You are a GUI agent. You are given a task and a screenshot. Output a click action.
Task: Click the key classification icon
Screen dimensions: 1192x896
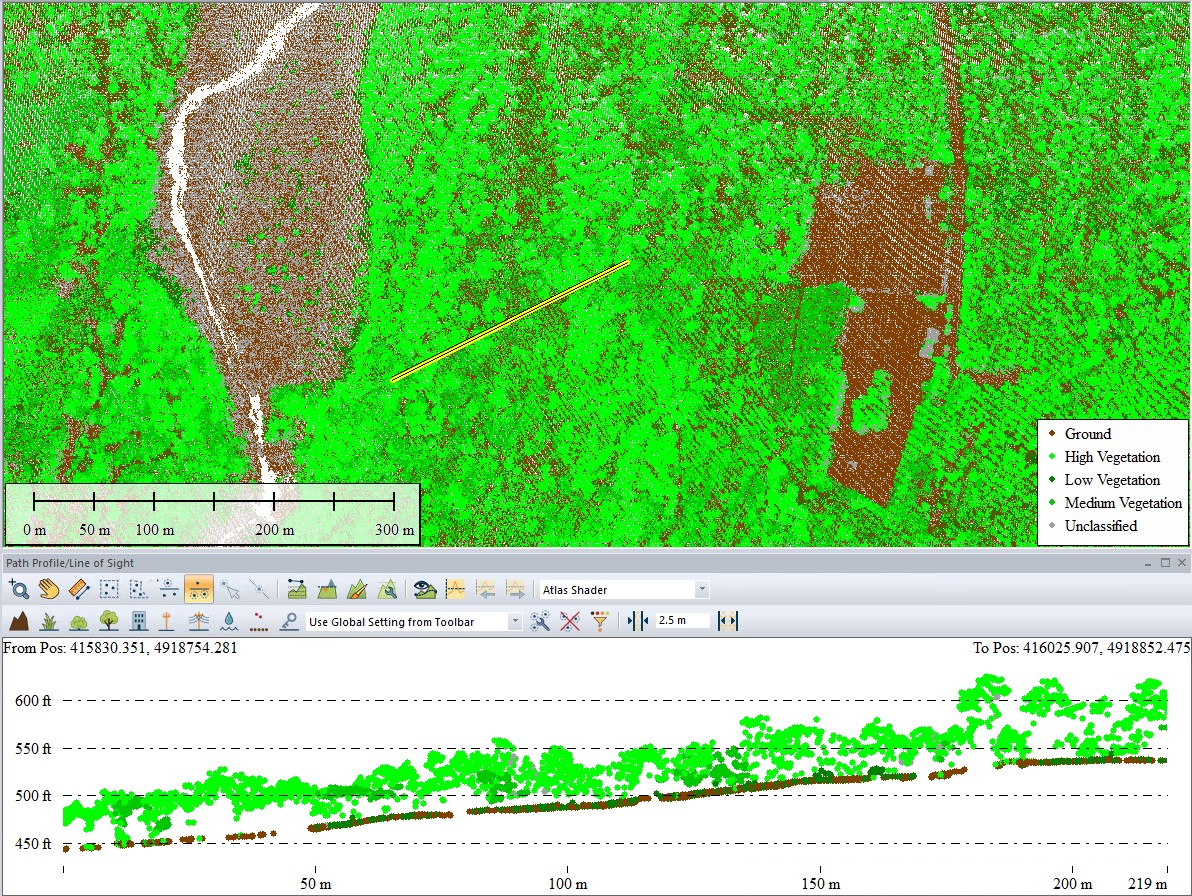[x=289, y=621]
